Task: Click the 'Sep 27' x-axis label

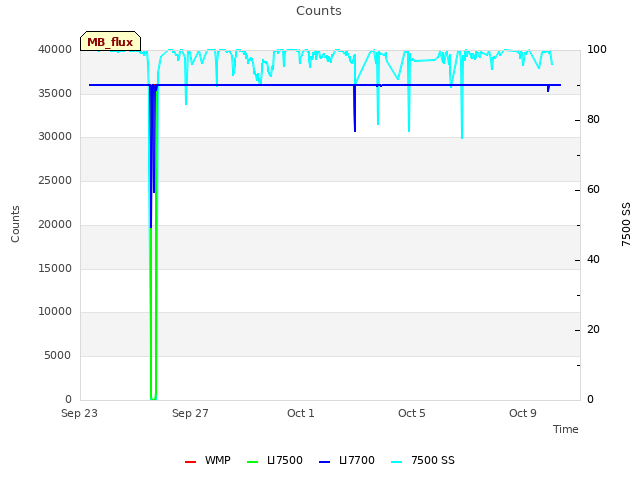Action: point(190,413)
